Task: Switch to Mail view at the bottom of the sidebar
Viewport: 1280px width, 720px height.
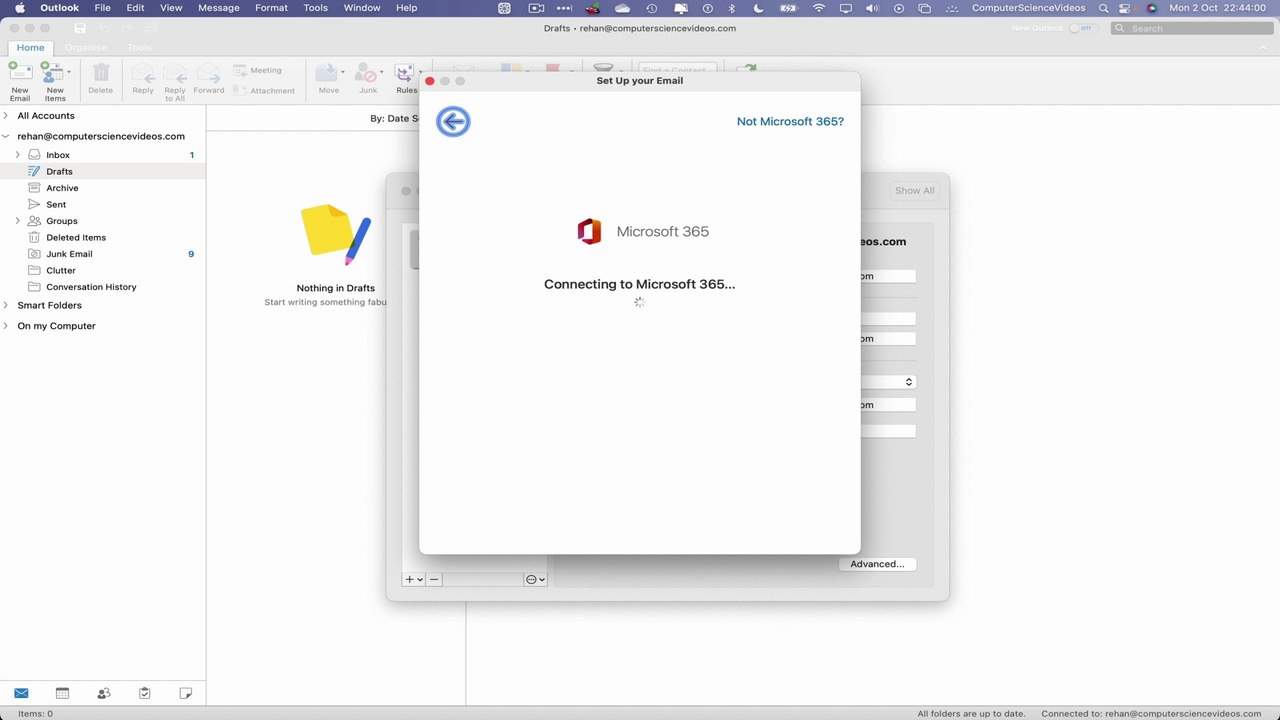Action: 21,693
